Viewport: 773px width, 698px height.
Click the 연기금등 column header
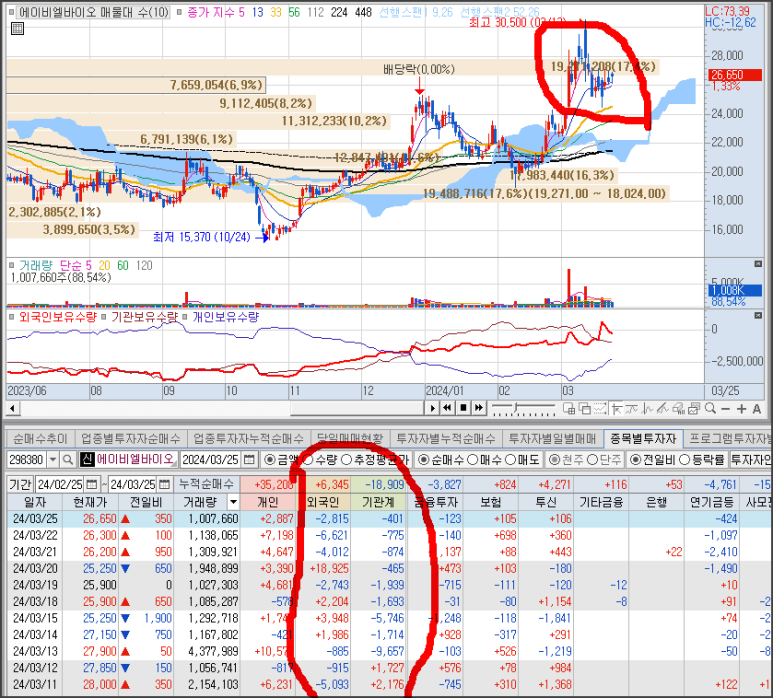coord(711,502)
